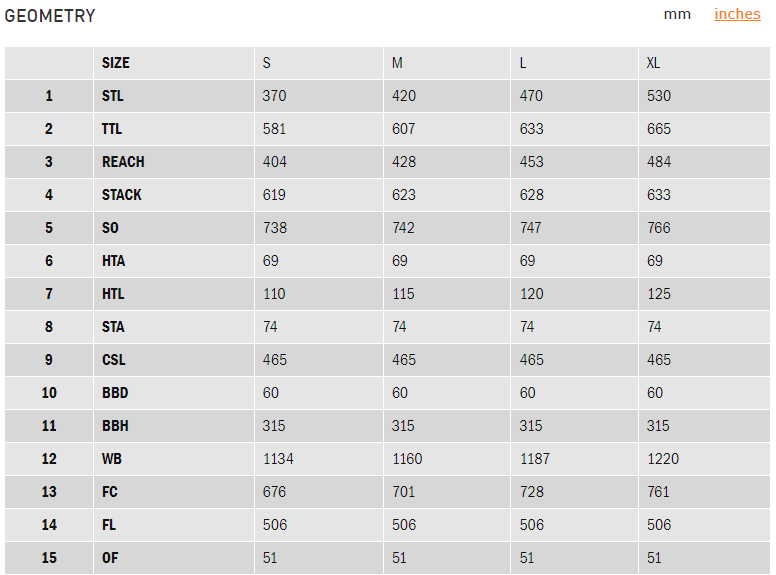Select the S size column header
Viewport: 776px width, 575px height.
[x=267, y=63]
